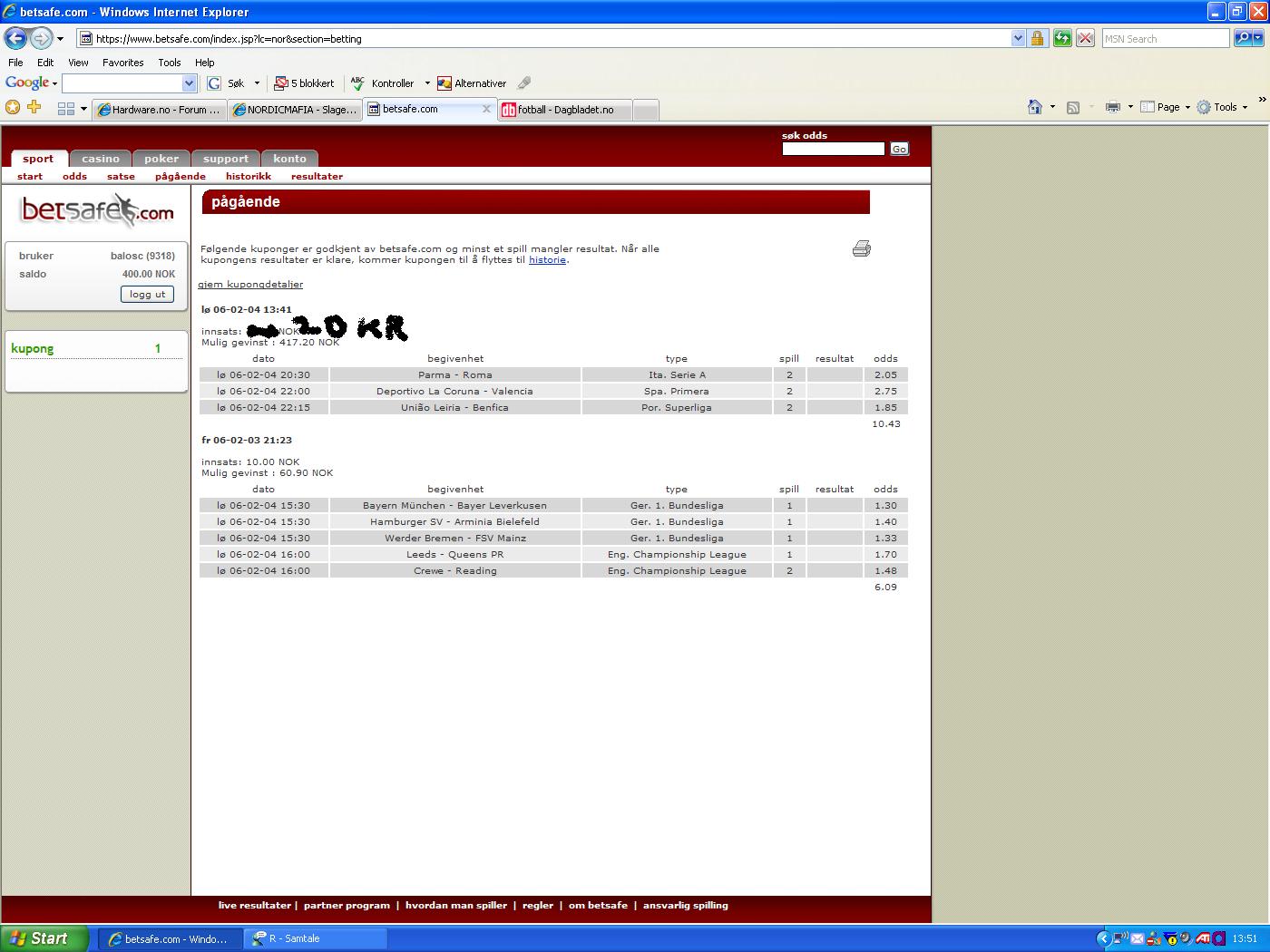Click the MSN search magnifier button
Viewport: 1270px width, 952px height.
pyautogui.click(x=1243, y=38)
